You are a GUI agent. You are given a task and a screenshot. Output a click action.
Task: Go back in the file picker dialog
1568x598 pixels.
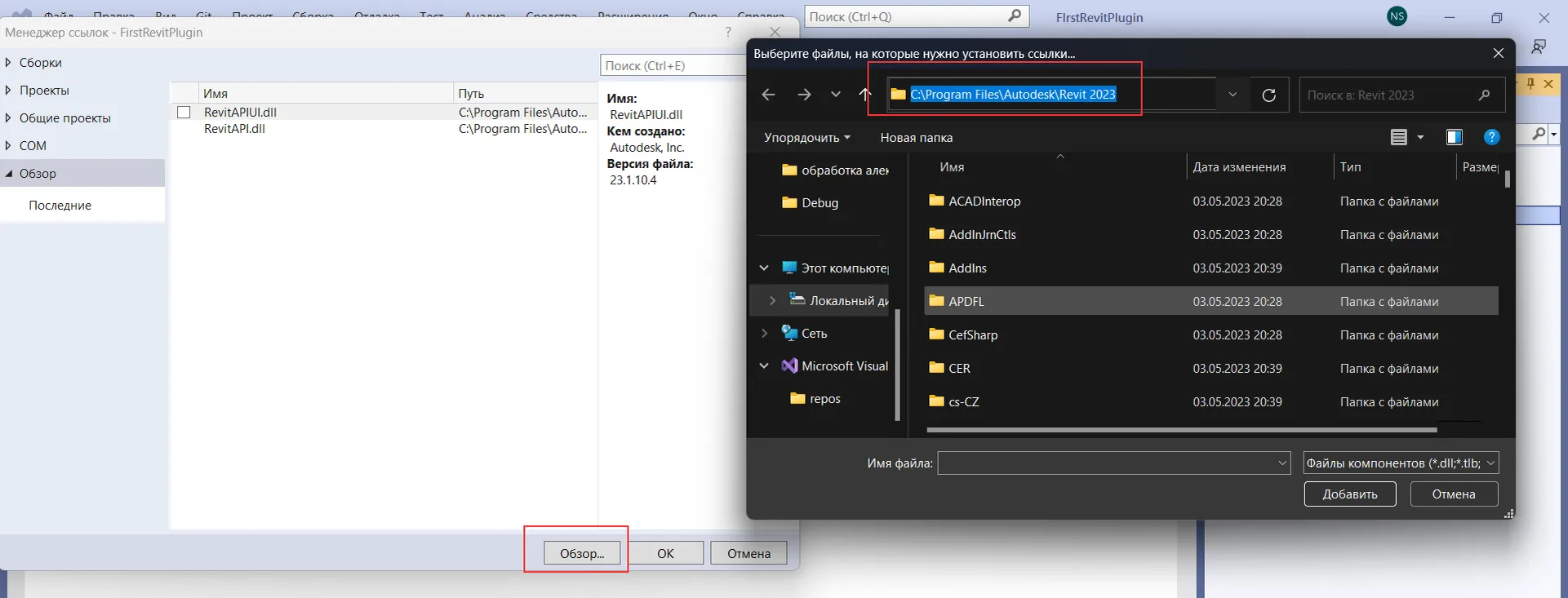tap(768, 95)
